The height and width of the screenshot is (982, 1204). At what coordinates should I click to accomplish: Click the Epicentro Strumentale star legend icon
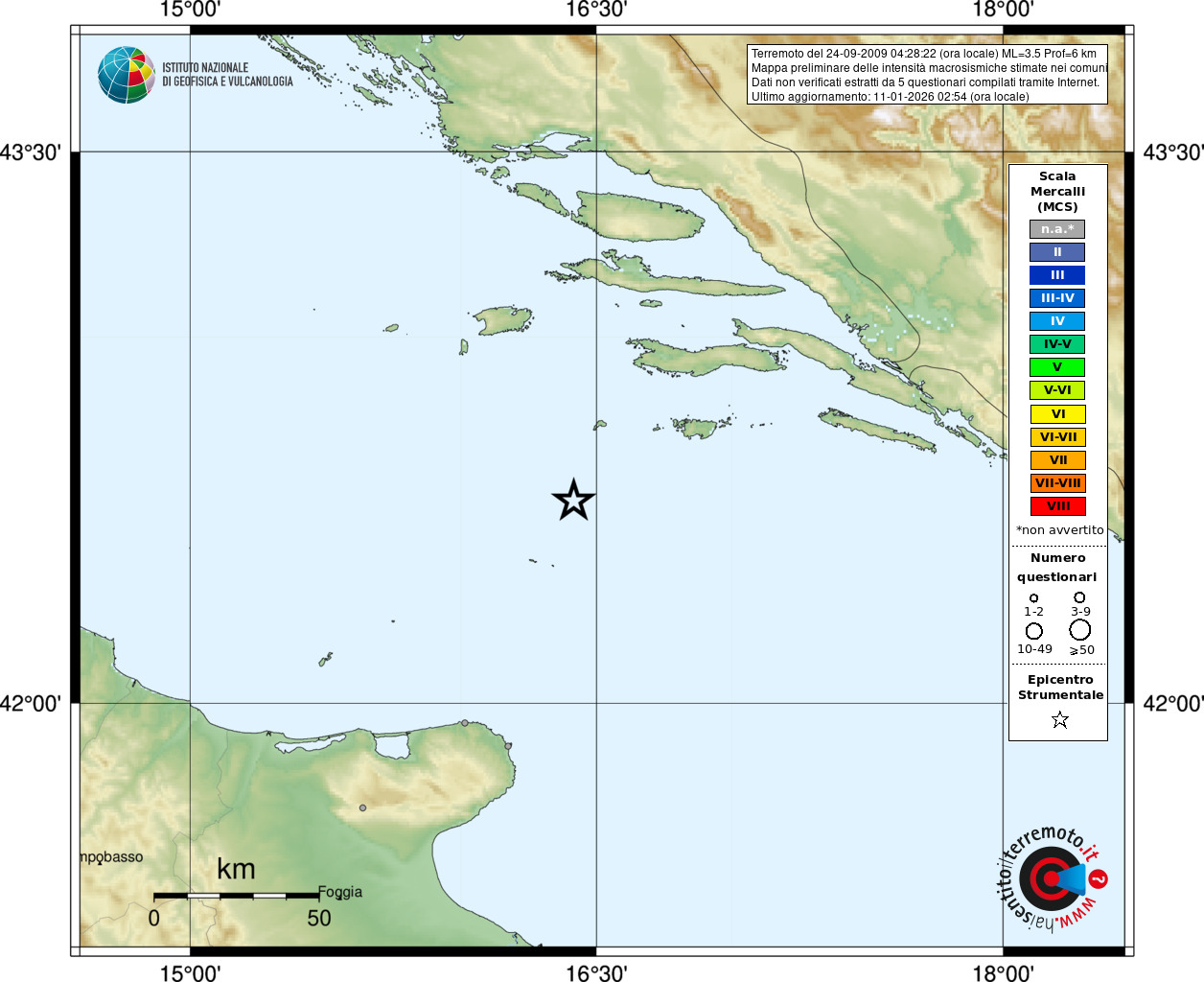click(x=1059, y=719)
